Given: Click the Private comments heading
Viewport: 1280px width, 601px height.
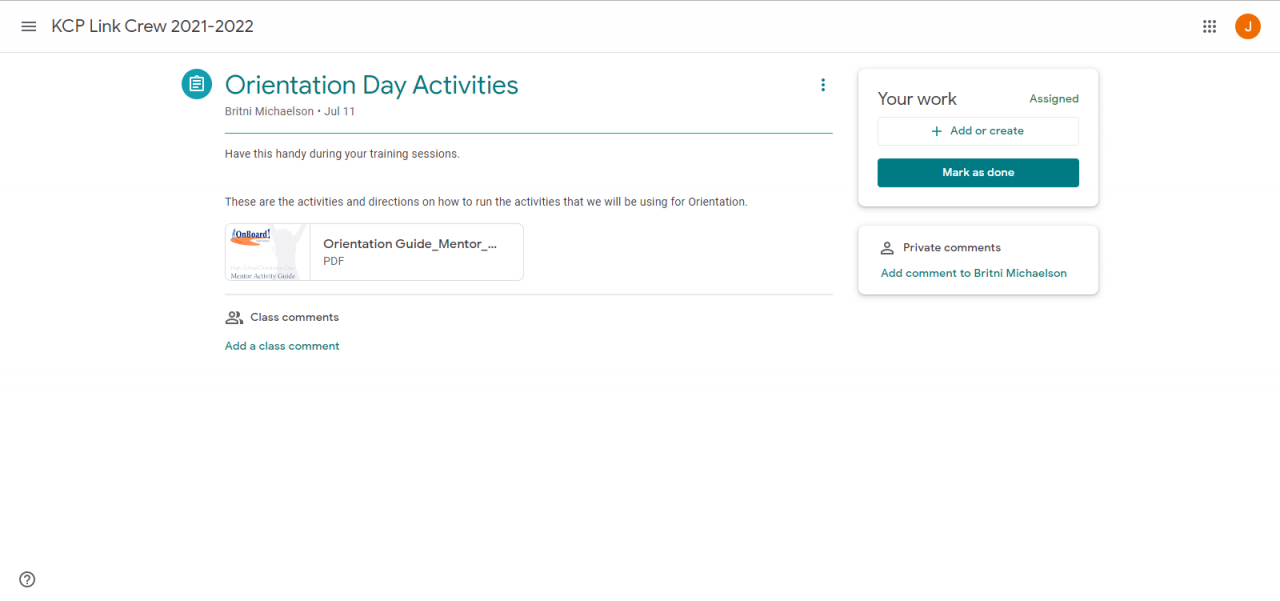Looking at the screenshot, I should [951, 248].
